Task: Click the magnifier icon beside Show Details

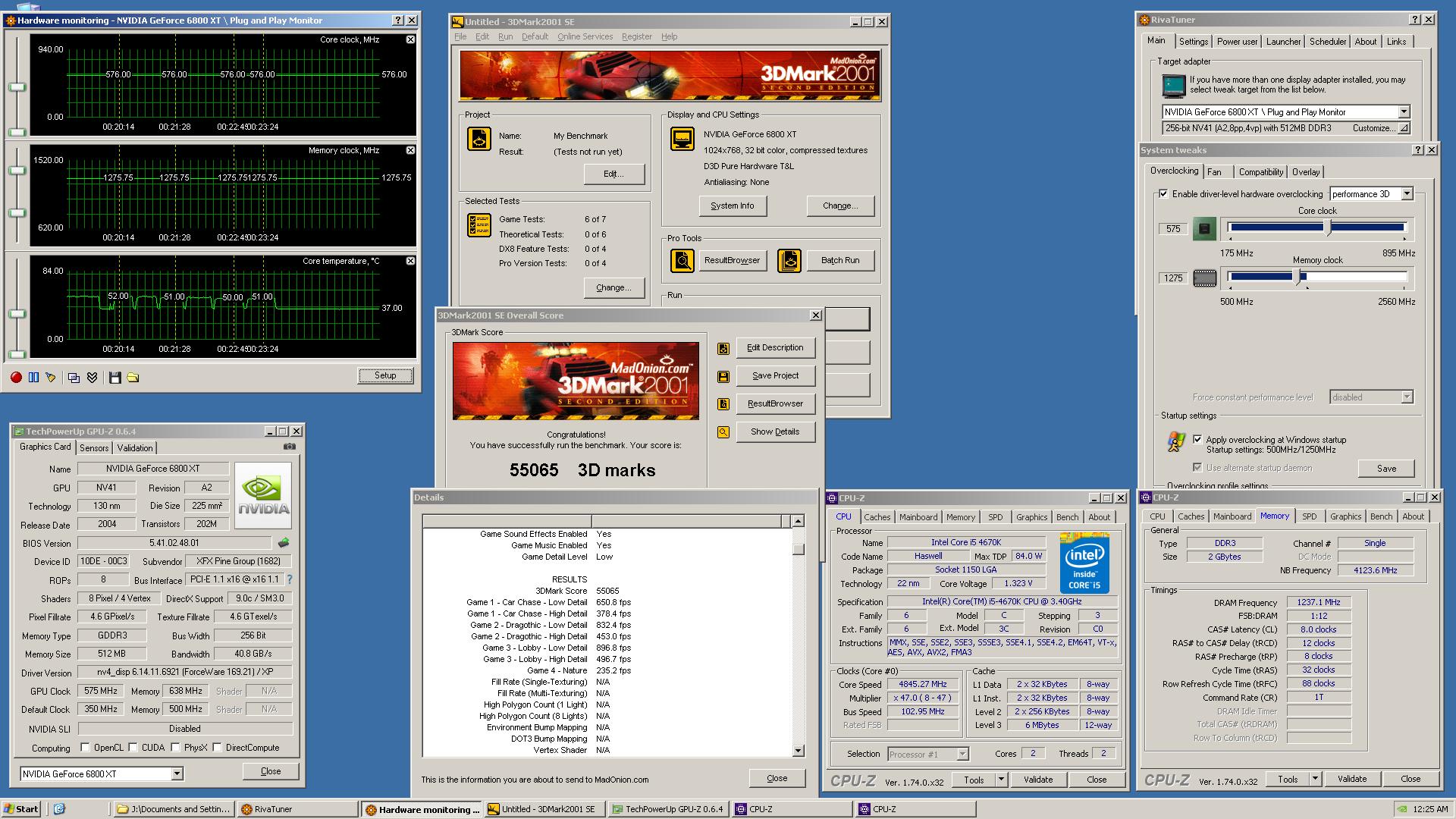Action: coord(723,432)
